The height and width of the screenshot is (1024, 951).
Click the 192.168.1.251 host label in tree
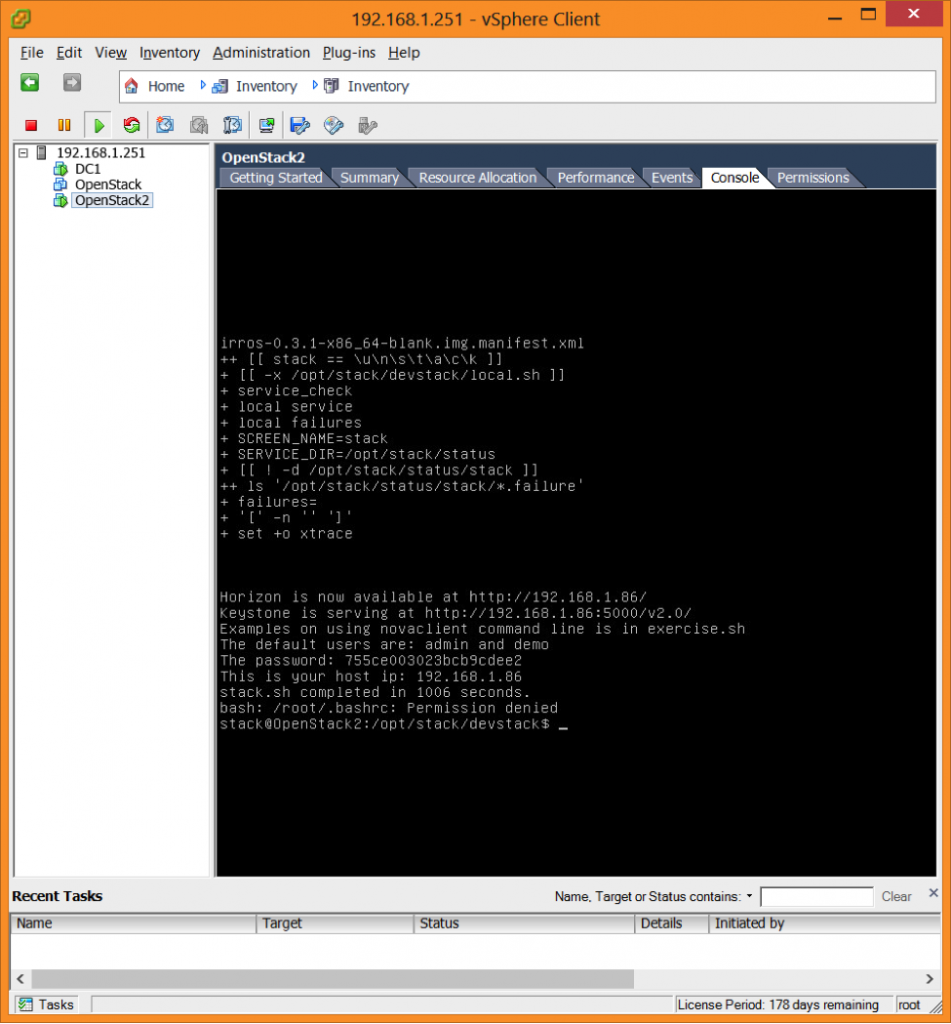click(101, 153)
